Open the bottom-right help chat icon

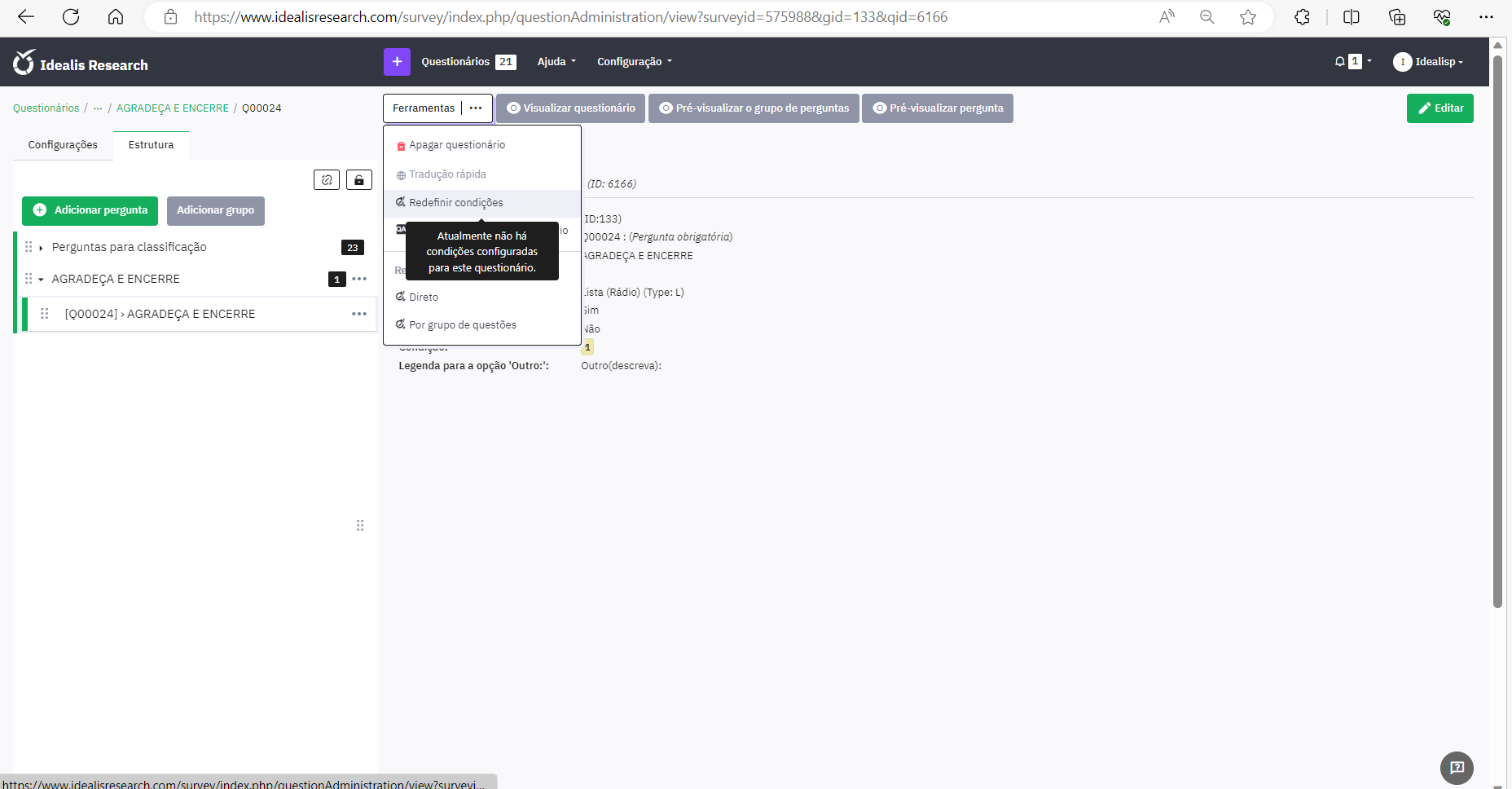[1457, 767]
